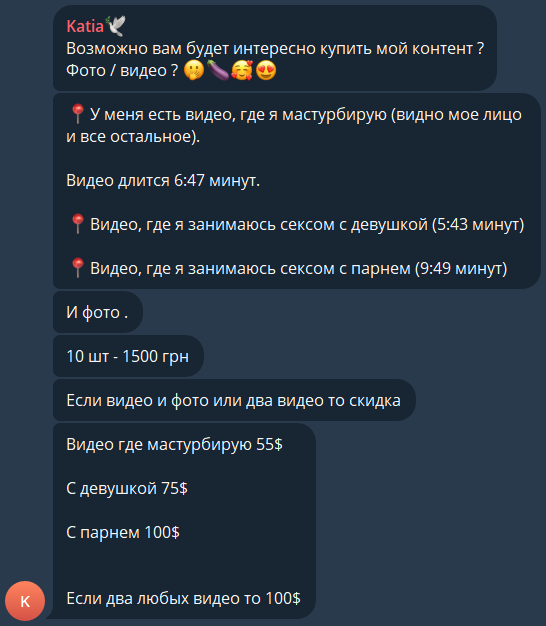
Task: Click the 'Видео длится 6:47 минут' line
Action: click(x=163, y=180)
